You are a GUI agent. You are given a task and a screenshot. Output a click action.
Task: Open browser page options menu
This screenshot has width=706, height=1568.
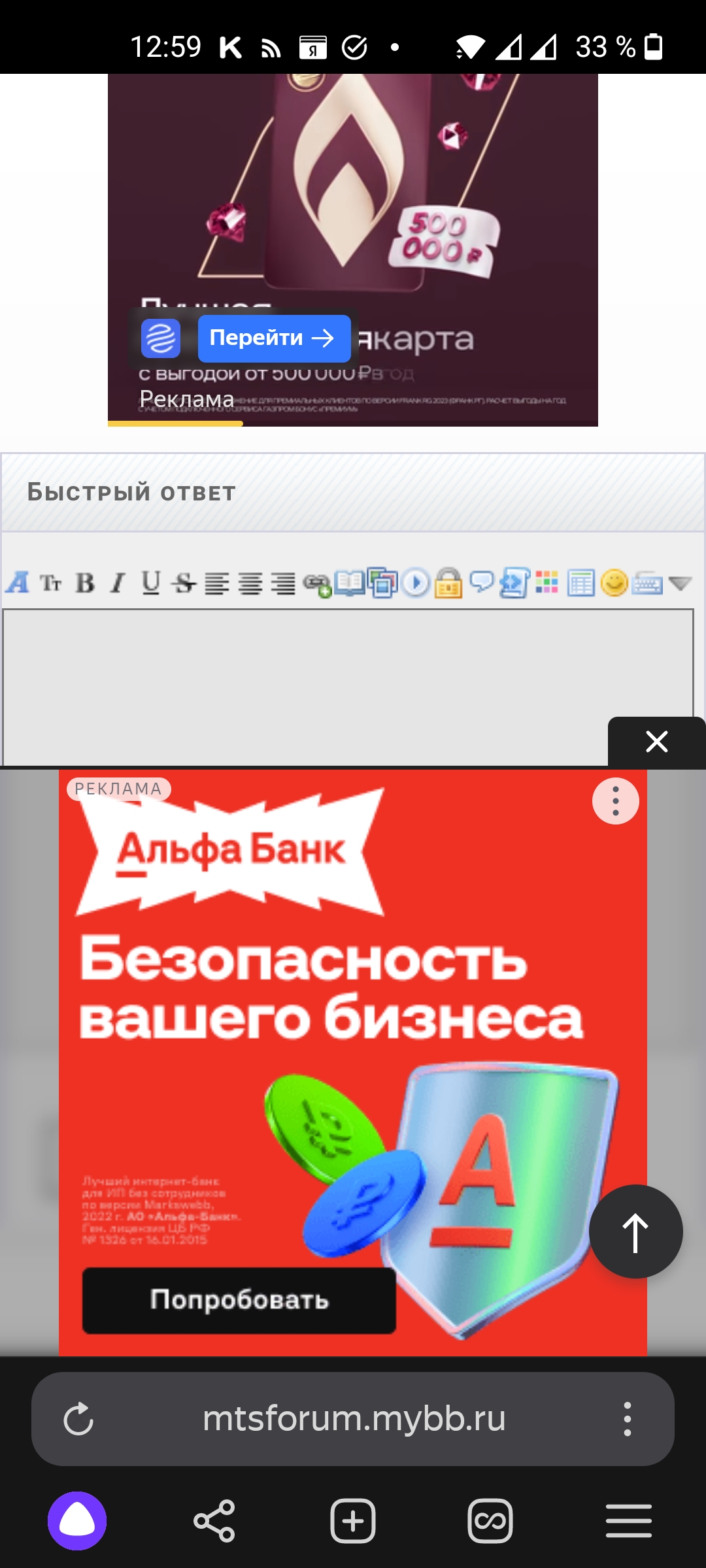[x=628, y=1419]
